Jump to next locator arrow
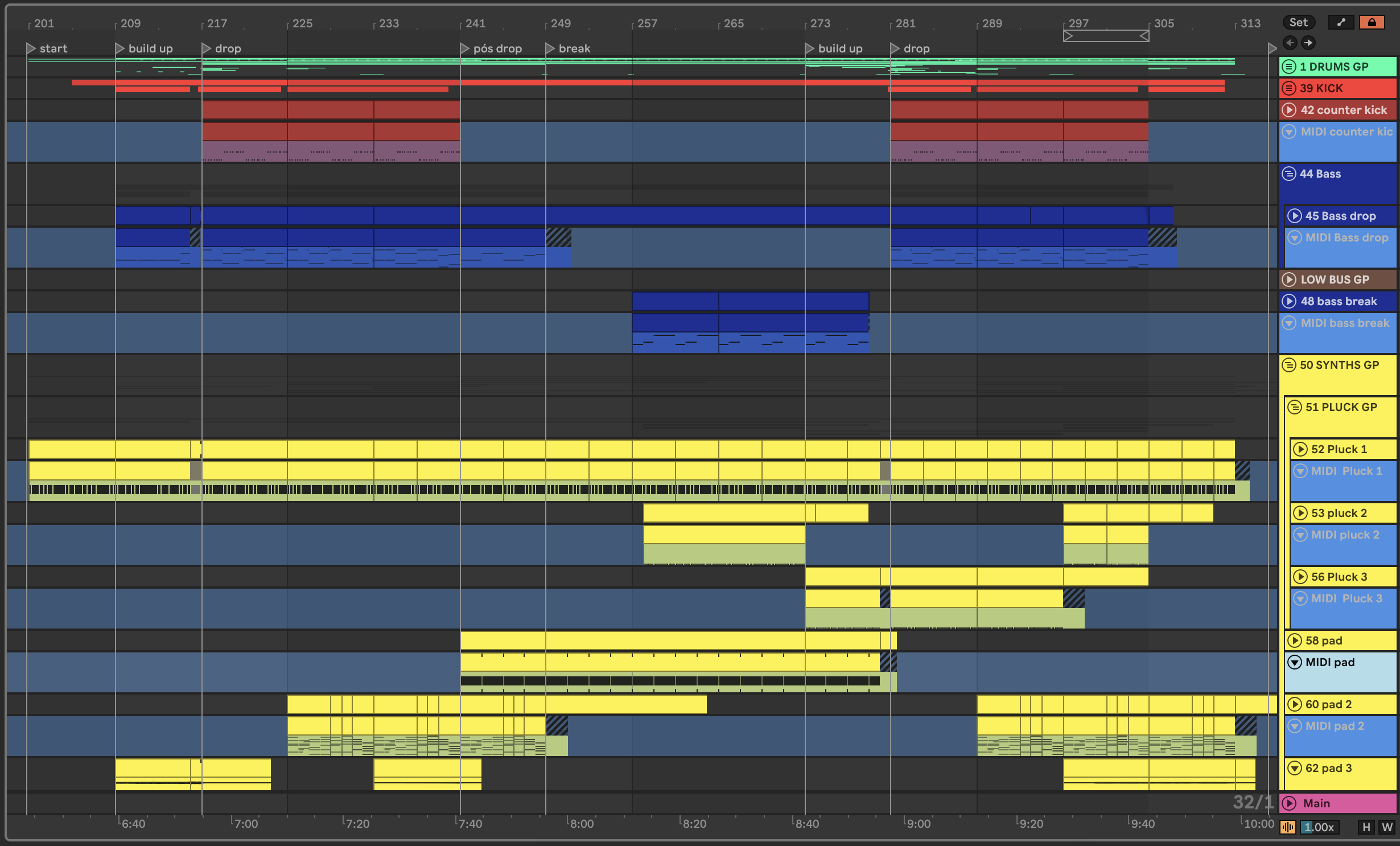Screen dimensions: 1400x846 pos(1308,43)
